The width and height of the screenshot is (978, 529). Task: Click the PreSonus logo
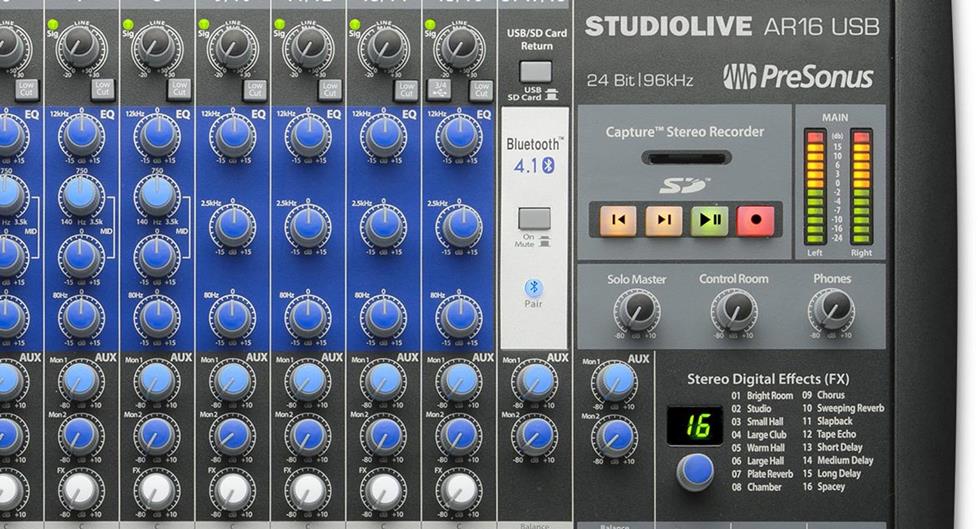(x=798, y=76)
